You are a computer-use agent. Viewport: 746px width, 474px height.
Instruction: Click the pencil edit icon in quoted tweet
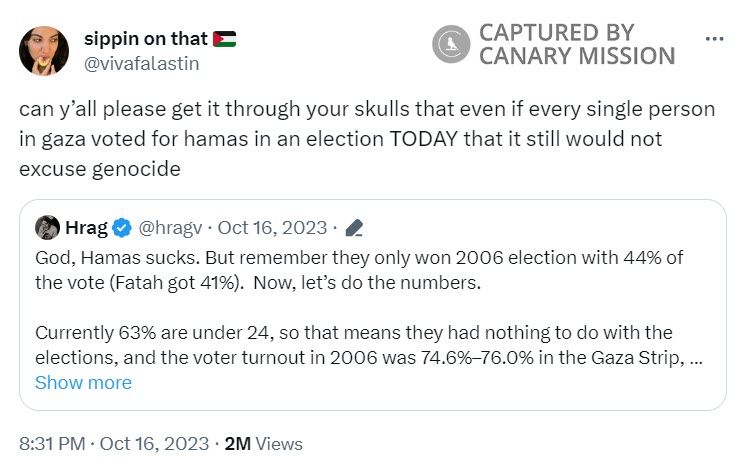tap(353, 227)
